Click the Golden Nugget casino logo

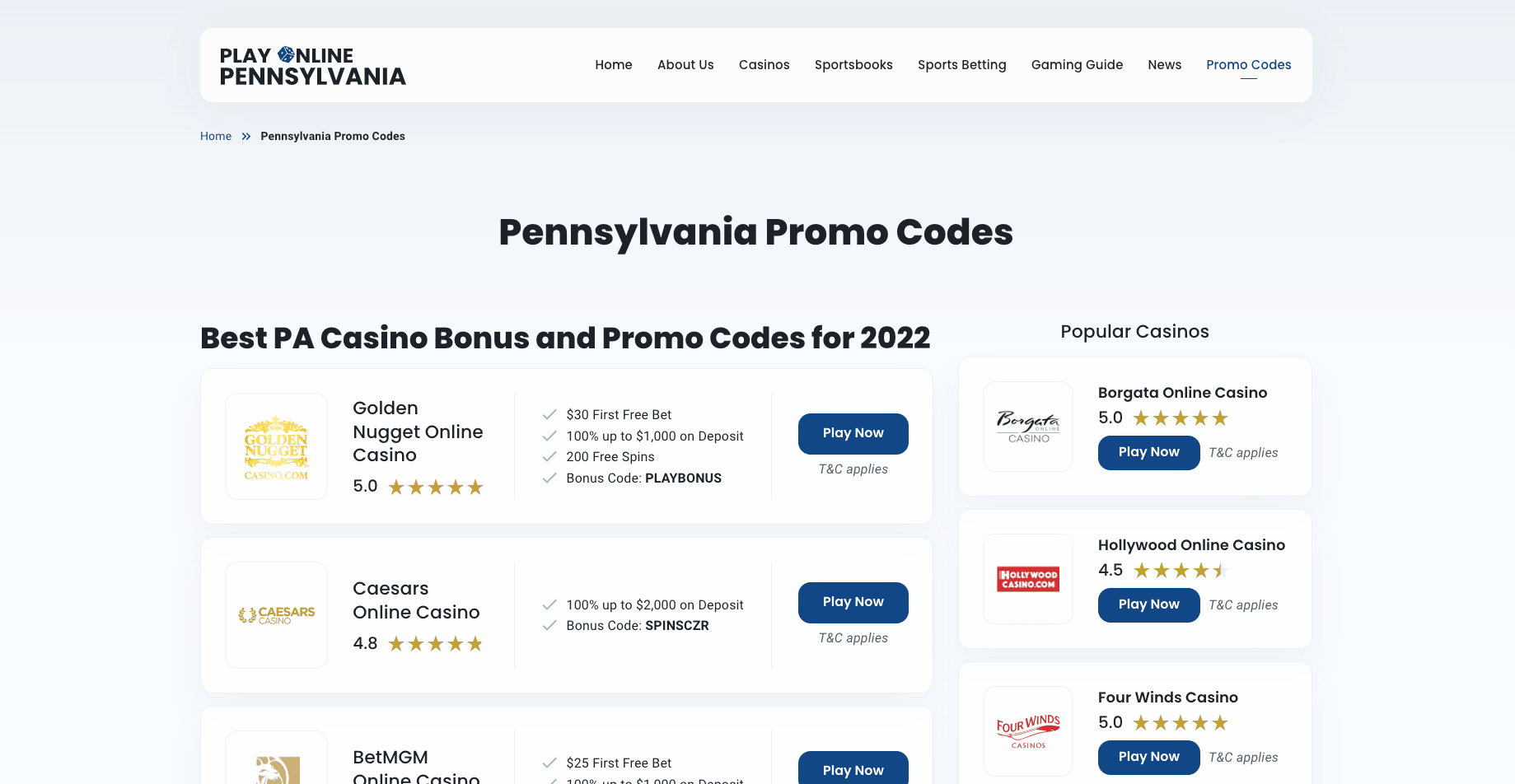pyautogui.click(x=277, y=446)
